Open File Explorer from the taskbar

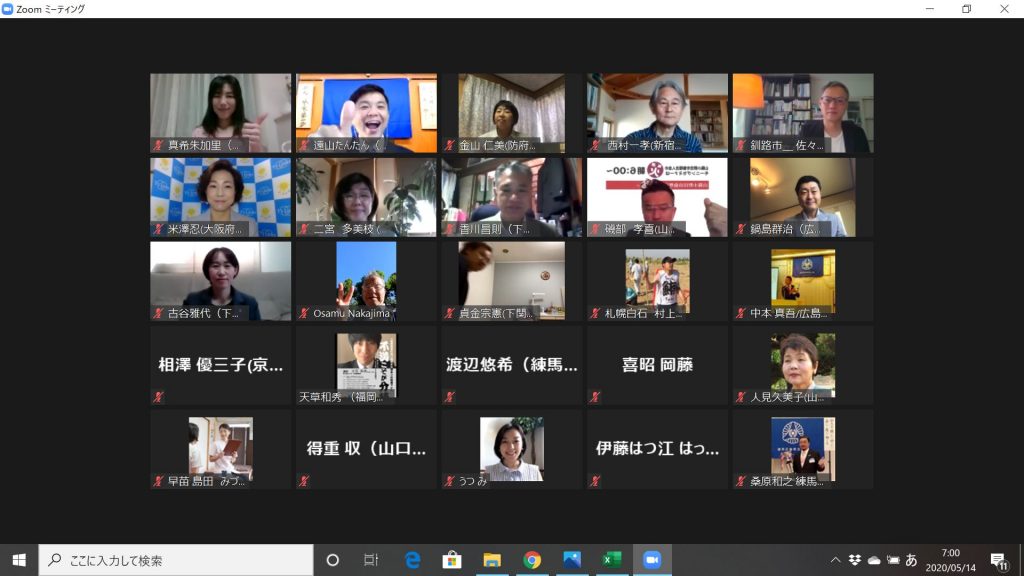[x=491, y=560]
